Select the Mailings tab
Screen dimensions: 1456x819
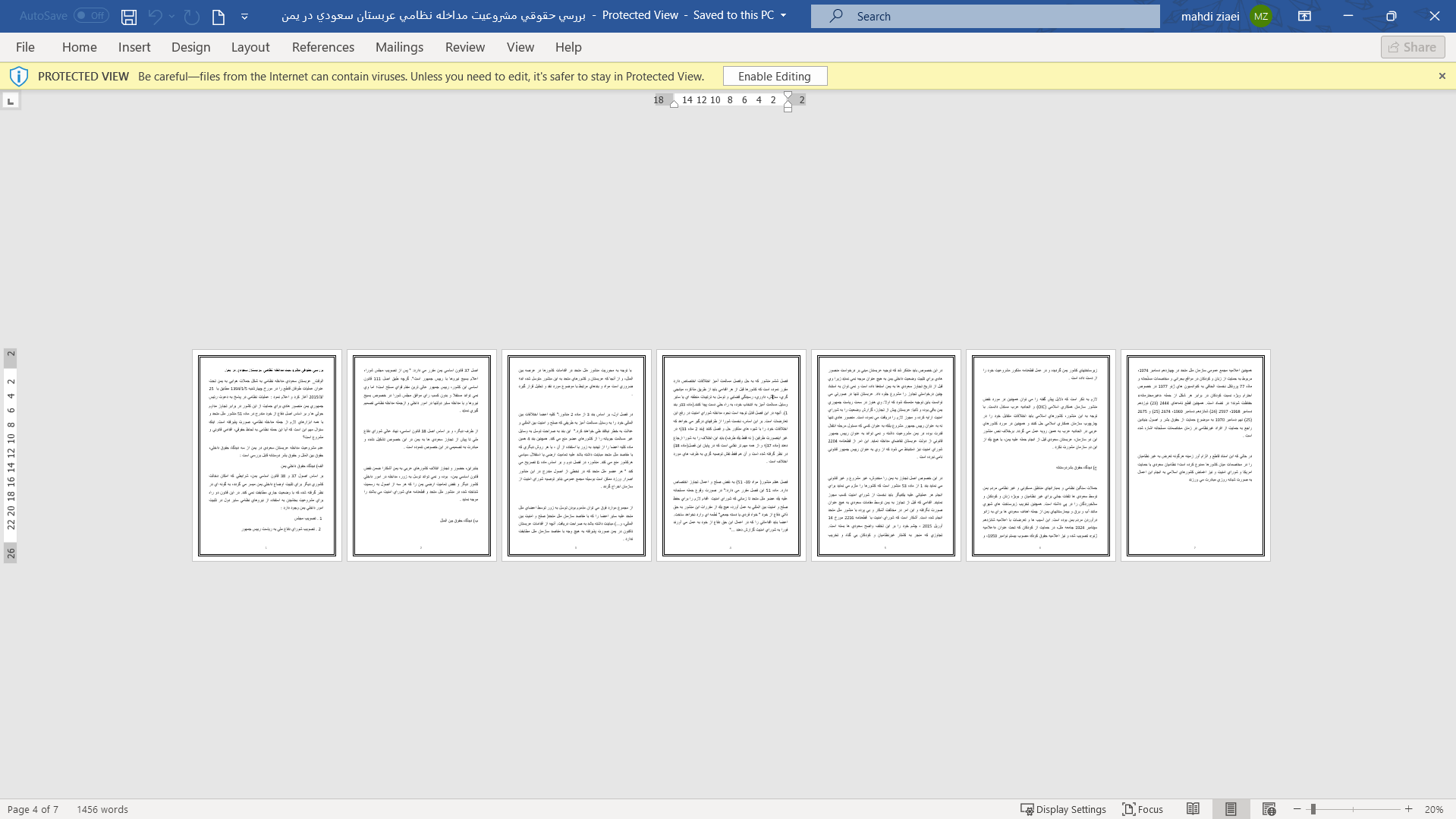tap(399, 47)
